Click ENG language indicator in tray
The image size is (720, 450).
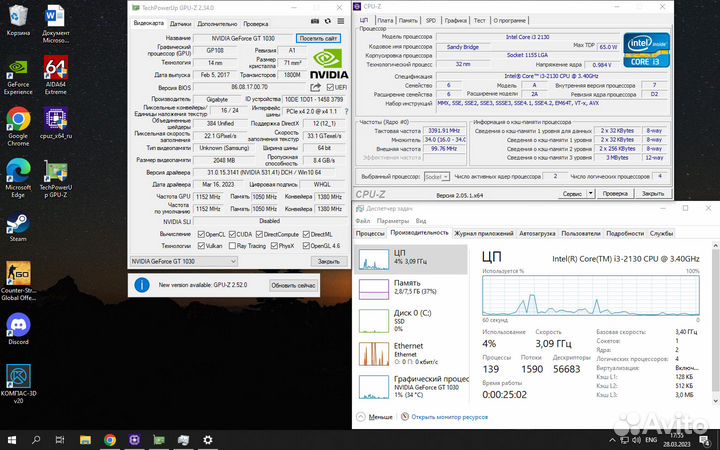point(651,440)
